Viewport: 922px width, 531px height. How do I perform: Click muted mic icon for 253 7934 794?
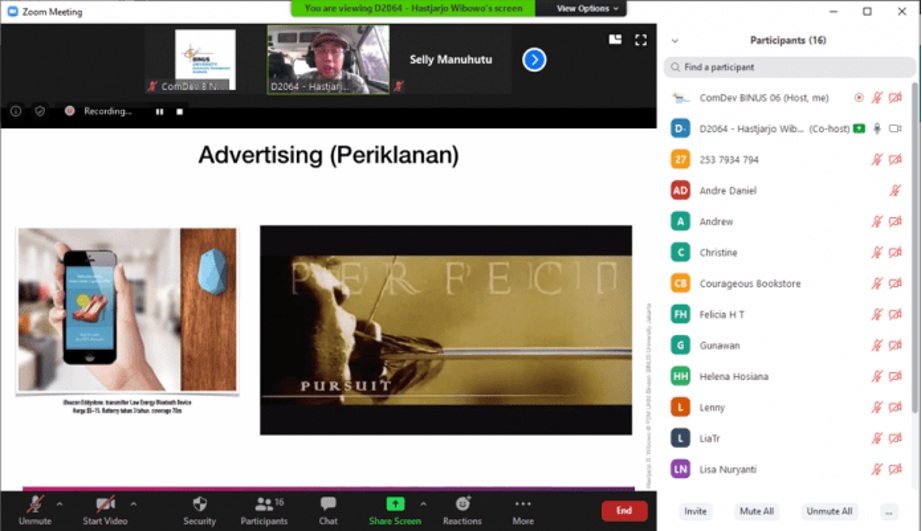(877, 160)
